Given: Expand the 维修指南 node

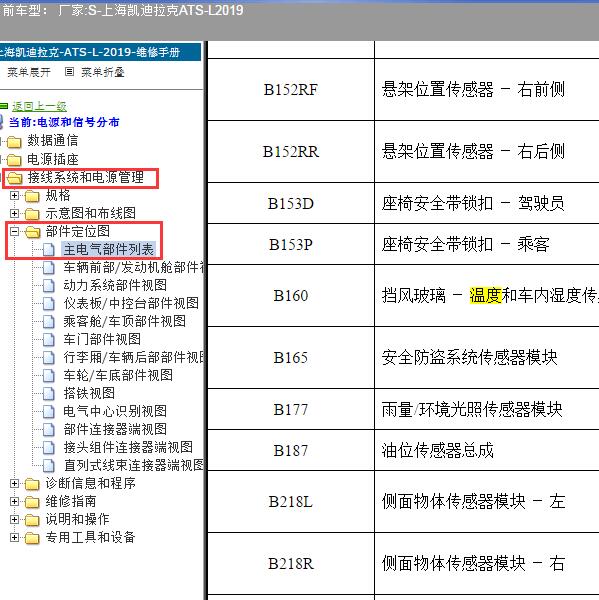Looking at the screenshot, I should tap(14, 501).
